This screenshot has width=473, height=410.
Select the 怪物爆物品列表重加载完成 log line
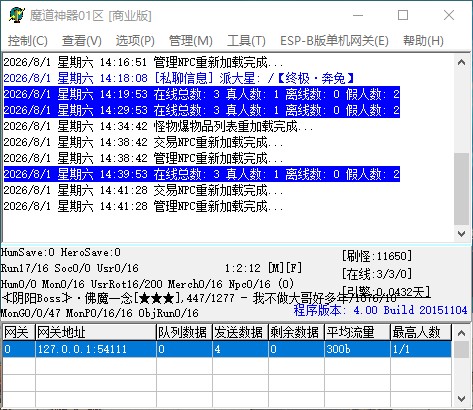tap(158, 126)
